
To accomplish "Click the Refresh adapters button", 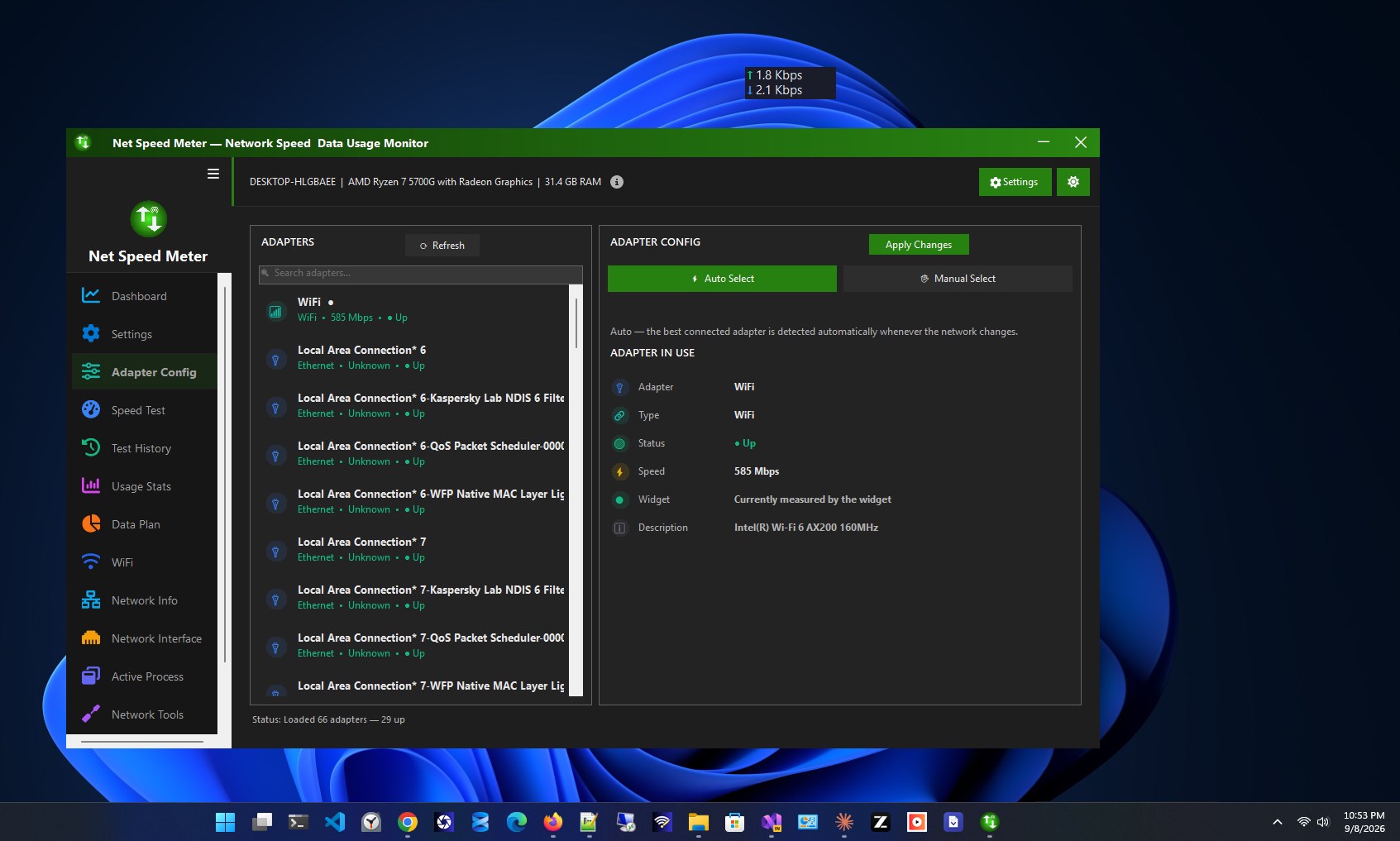I will 442,246.
